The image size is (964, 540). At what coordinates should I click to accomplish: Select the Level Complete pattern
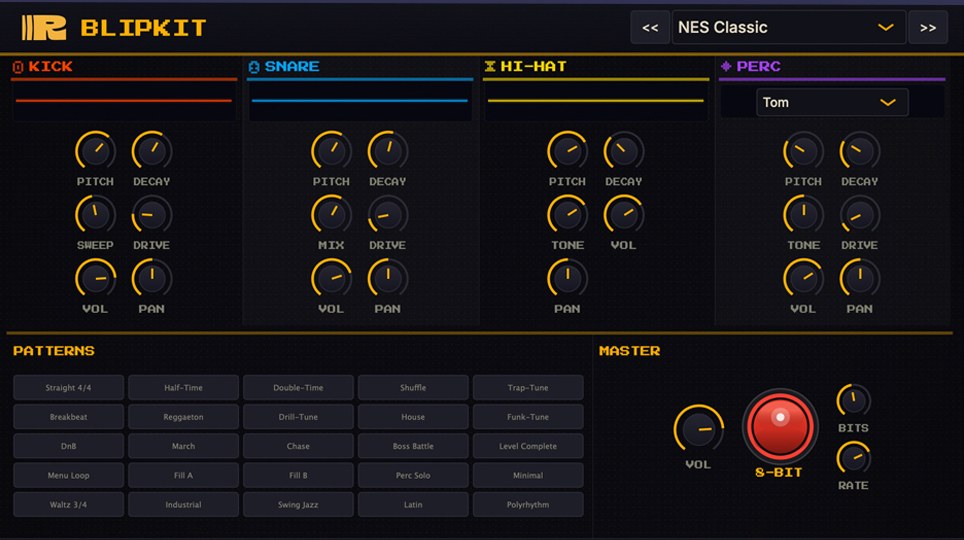[x=528, y=446]
